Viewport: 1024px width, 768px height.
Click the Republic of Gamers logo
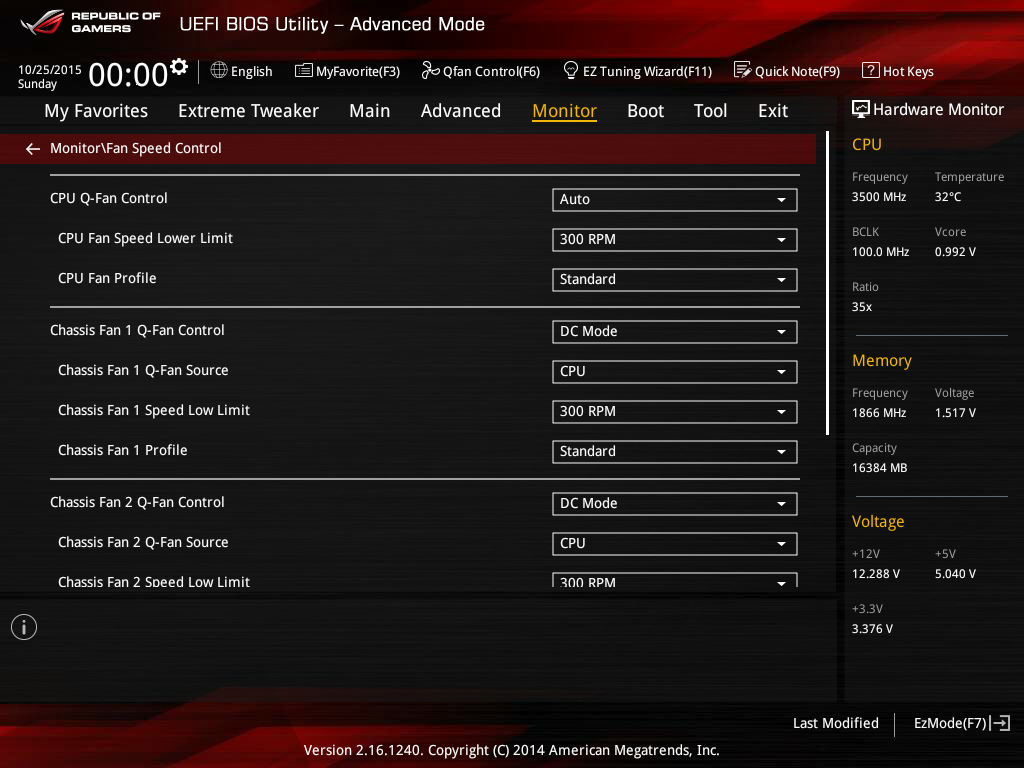tap(90, 22)
